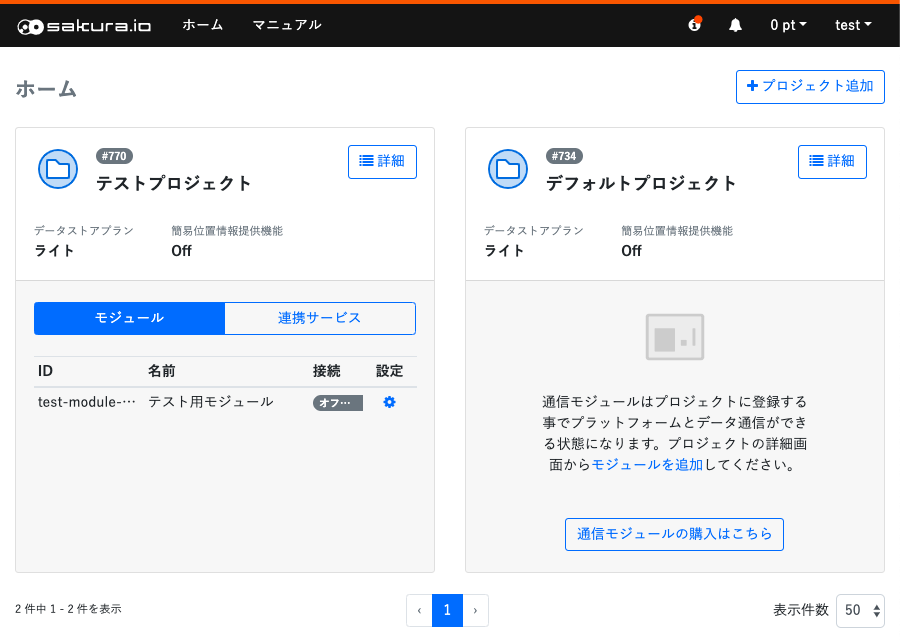Go to ホーム in the navbar
The width and height of the screenshot is (900, 640).
(x=203, y=25)
